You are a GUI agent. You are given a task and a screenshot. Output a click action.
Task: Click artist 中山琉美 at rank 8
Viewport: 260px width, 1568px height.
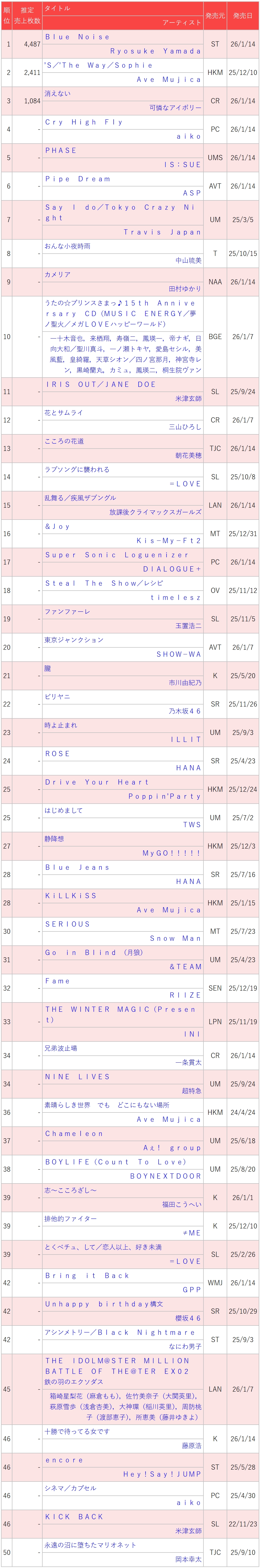[188, 261]
